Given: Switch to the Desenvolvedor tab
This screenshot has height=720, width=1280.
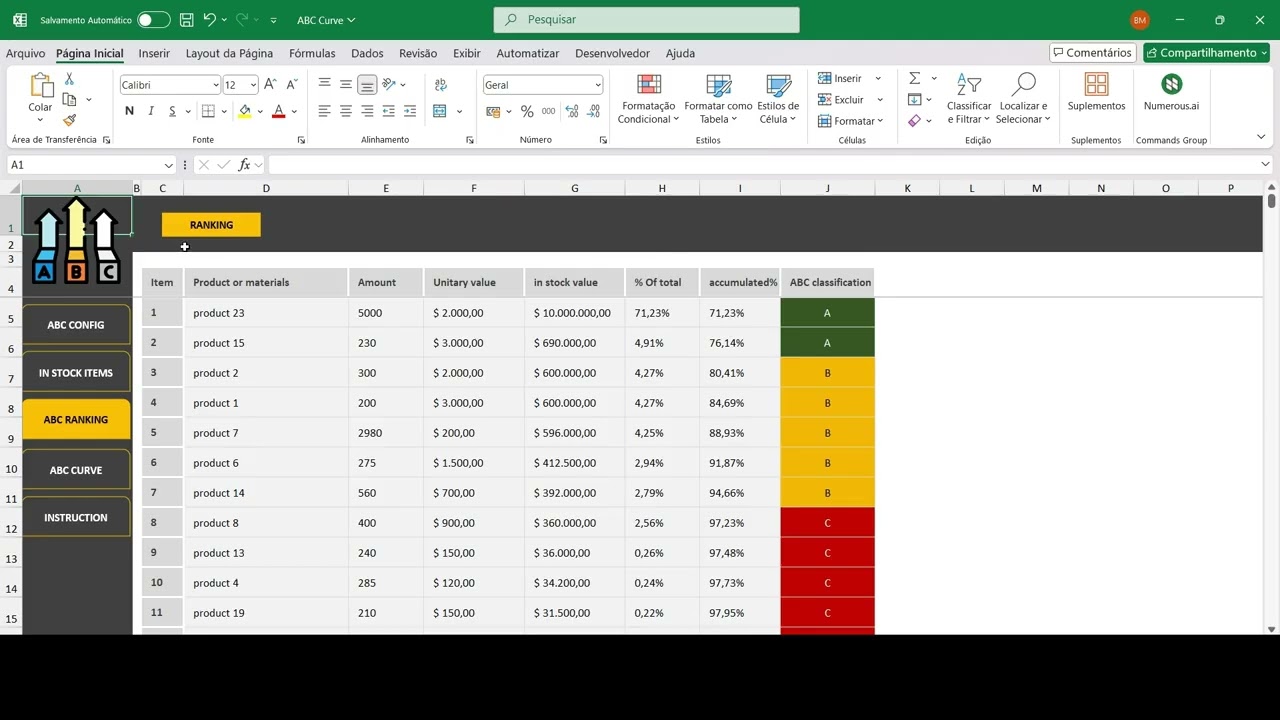Looking at the screenshot, I should click(x=612, y=54).
